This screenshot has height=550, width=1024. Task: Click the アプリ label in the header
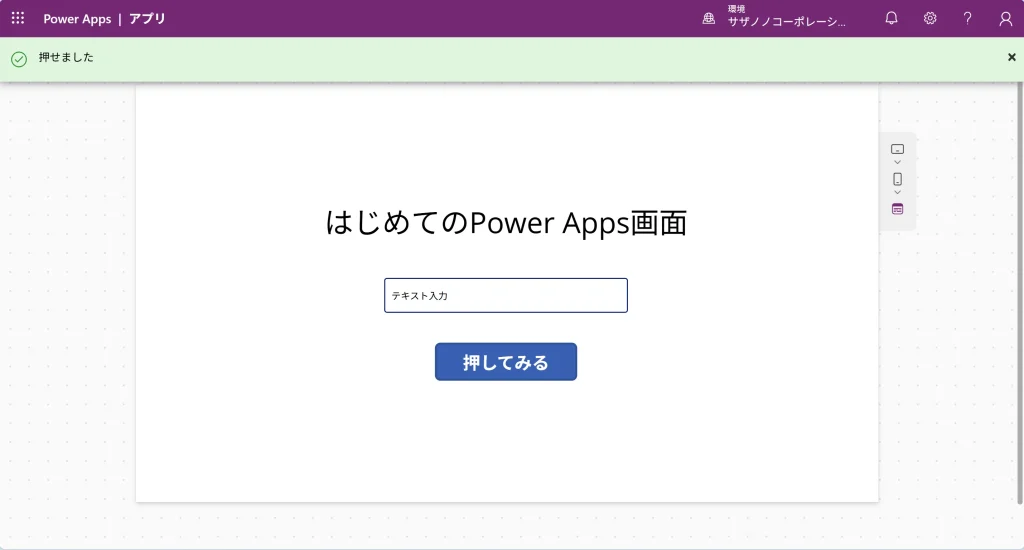[x=147, y=19]
